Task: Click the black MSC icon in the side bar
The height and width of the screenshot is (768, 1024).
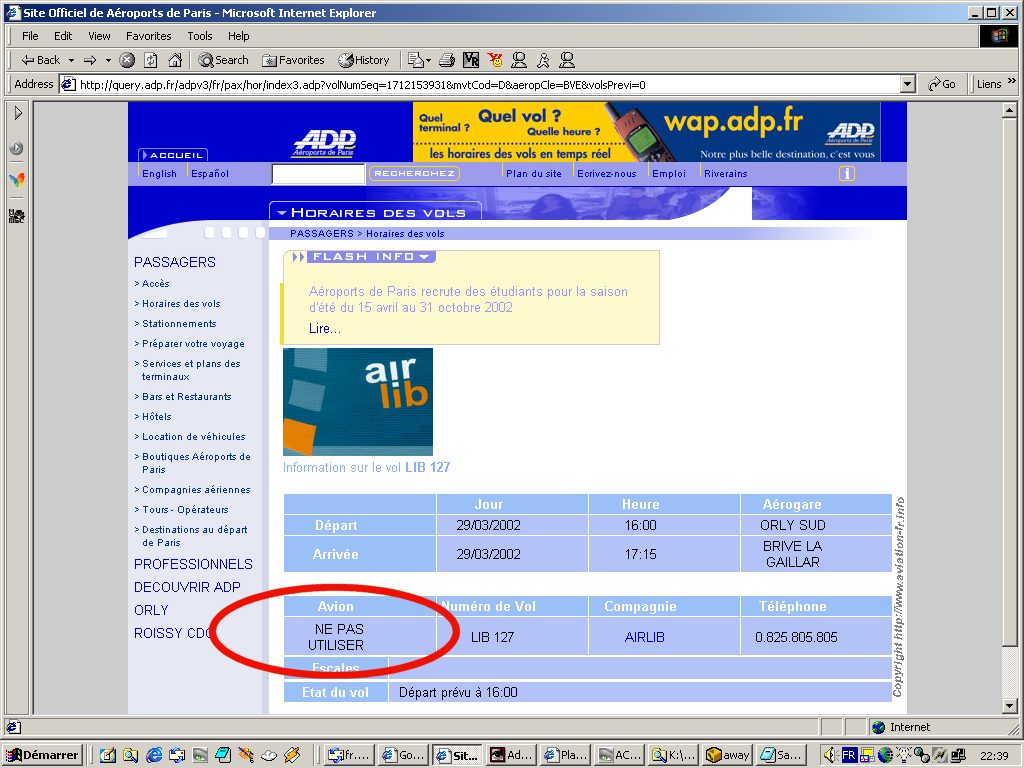Action: click(17, 216)
